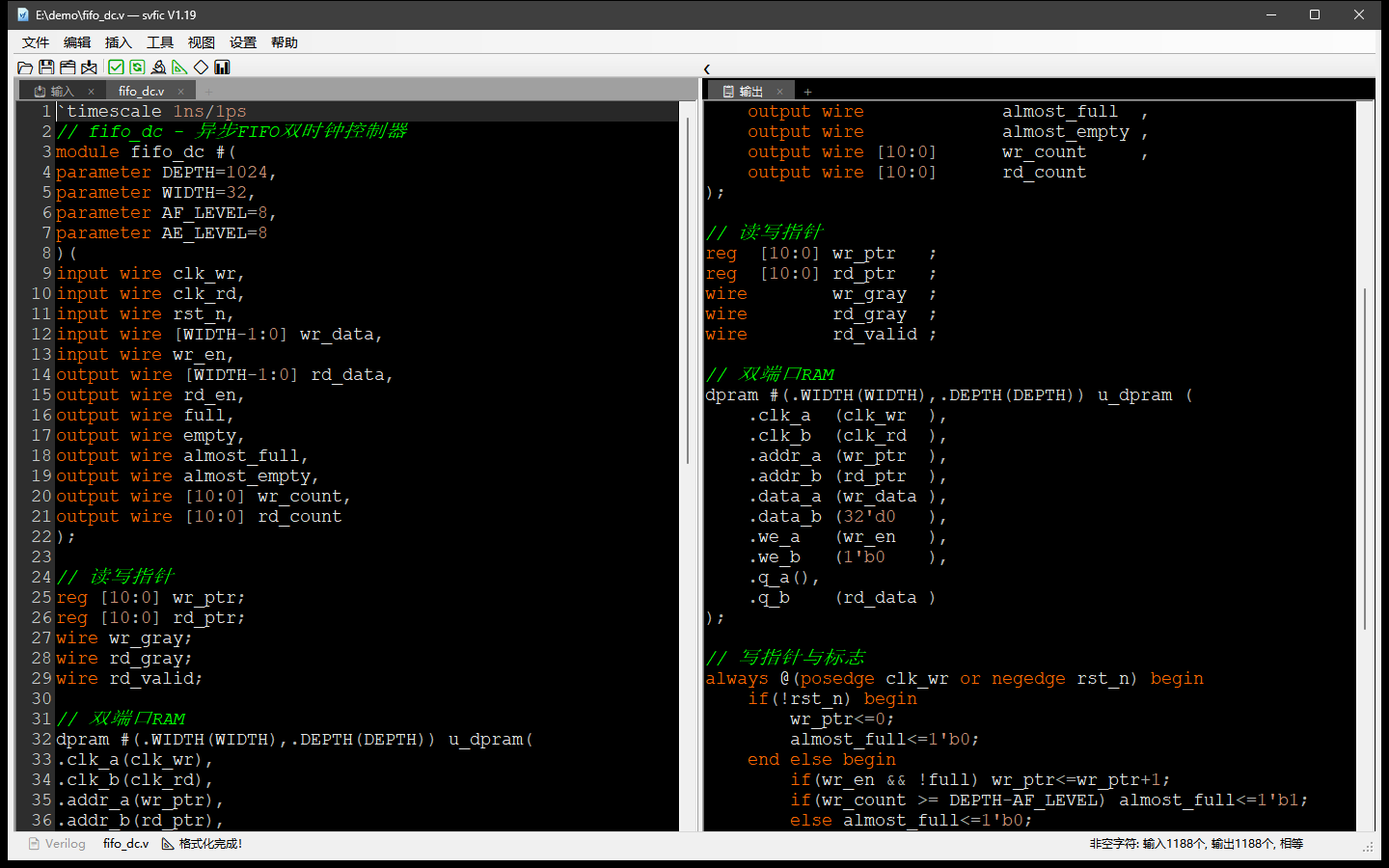Click the set-square icon in the status bar
Viewport: 1389px width, 868px height.
pyautogui.click(x=168, y=844)
